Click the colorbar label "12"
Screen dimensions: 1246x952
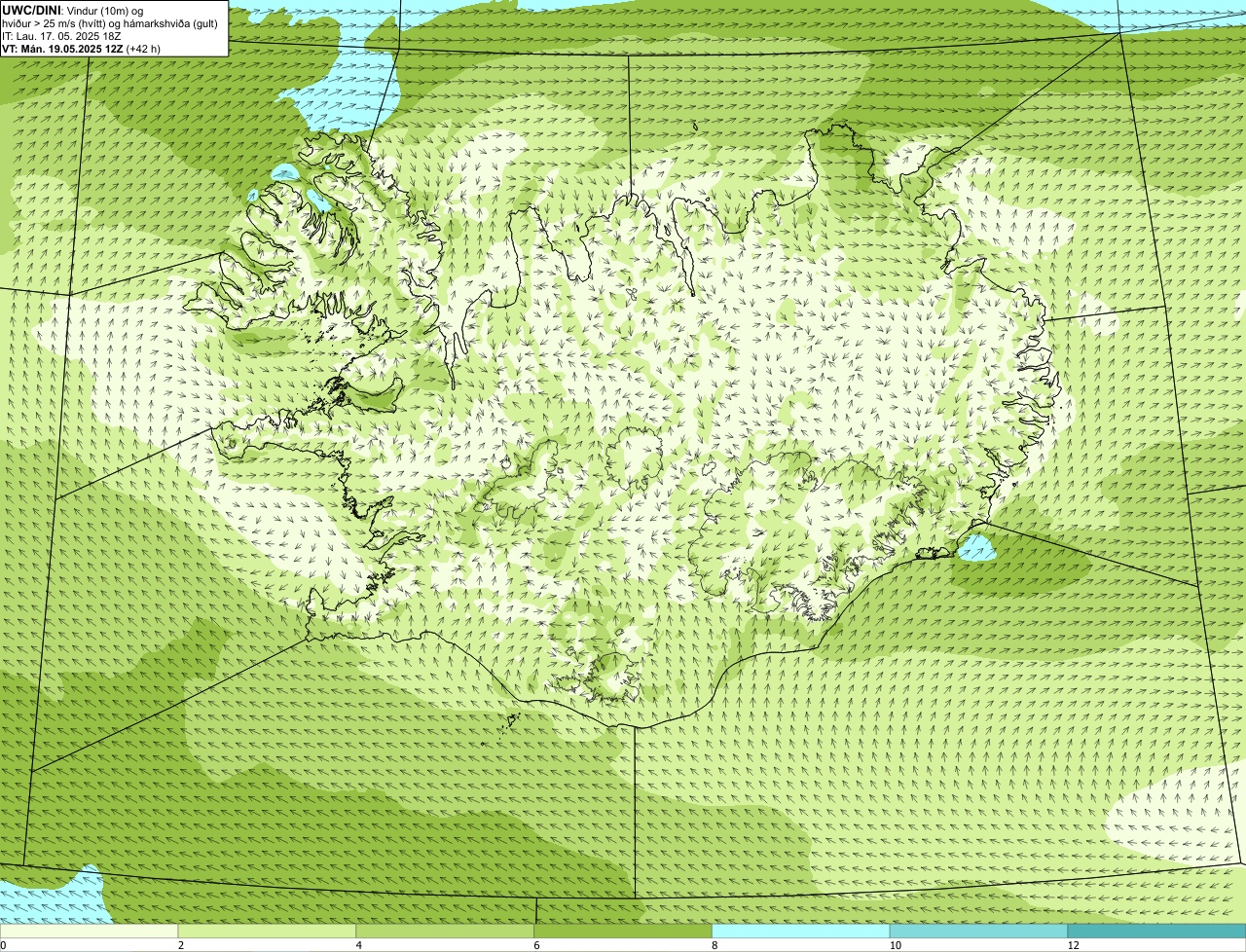tap(1073, 945)
